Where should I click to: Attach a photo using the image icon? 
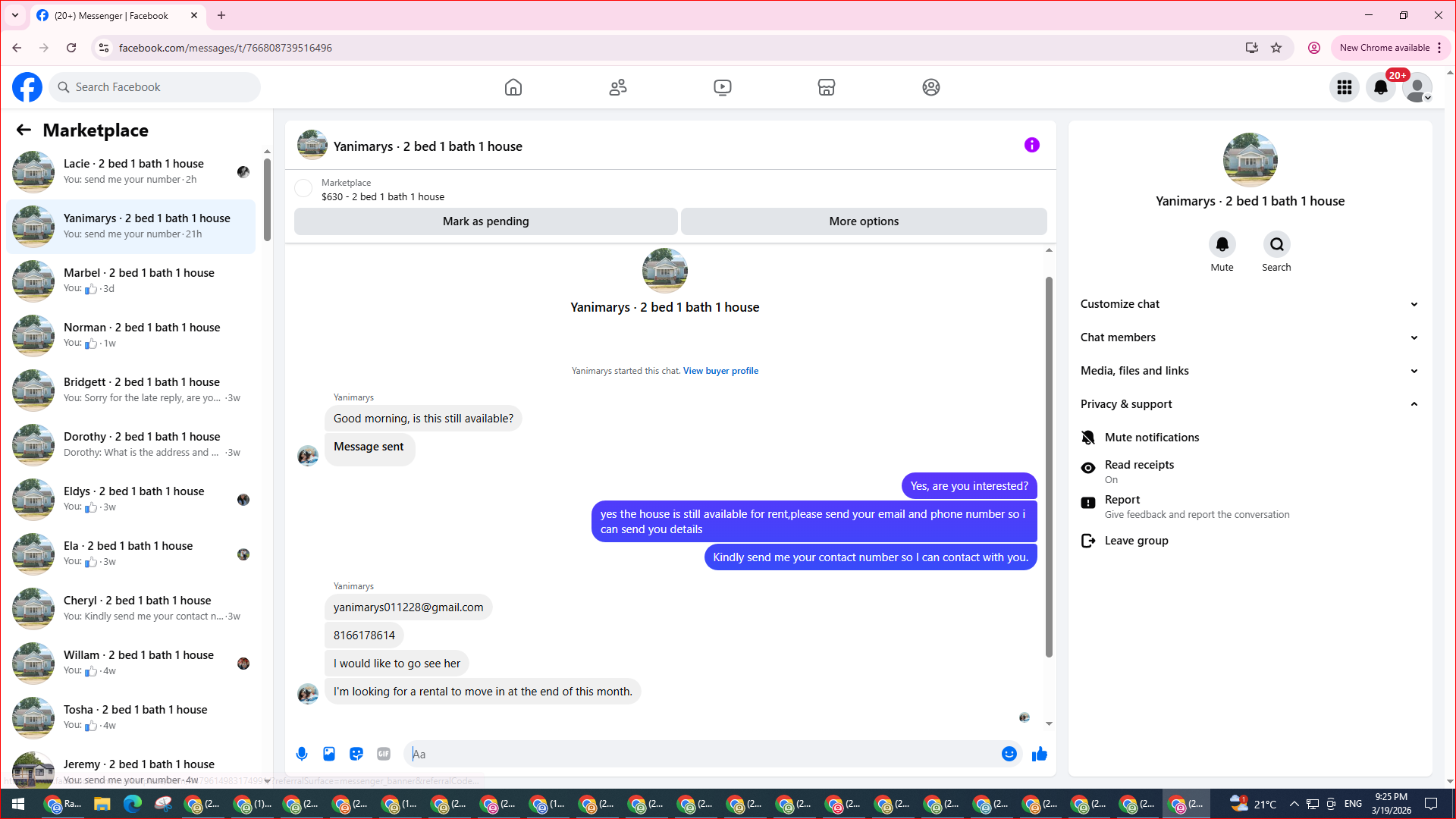329,754
